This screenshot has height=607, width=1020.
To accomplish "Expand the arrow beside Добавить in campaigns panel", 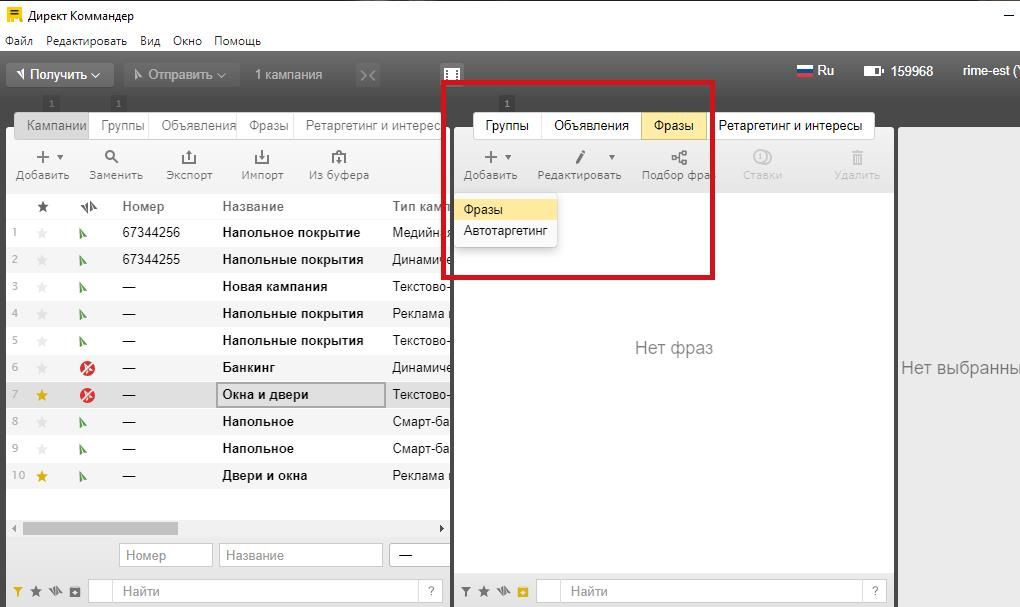I will pyautogui.click(x=60, y=157).
